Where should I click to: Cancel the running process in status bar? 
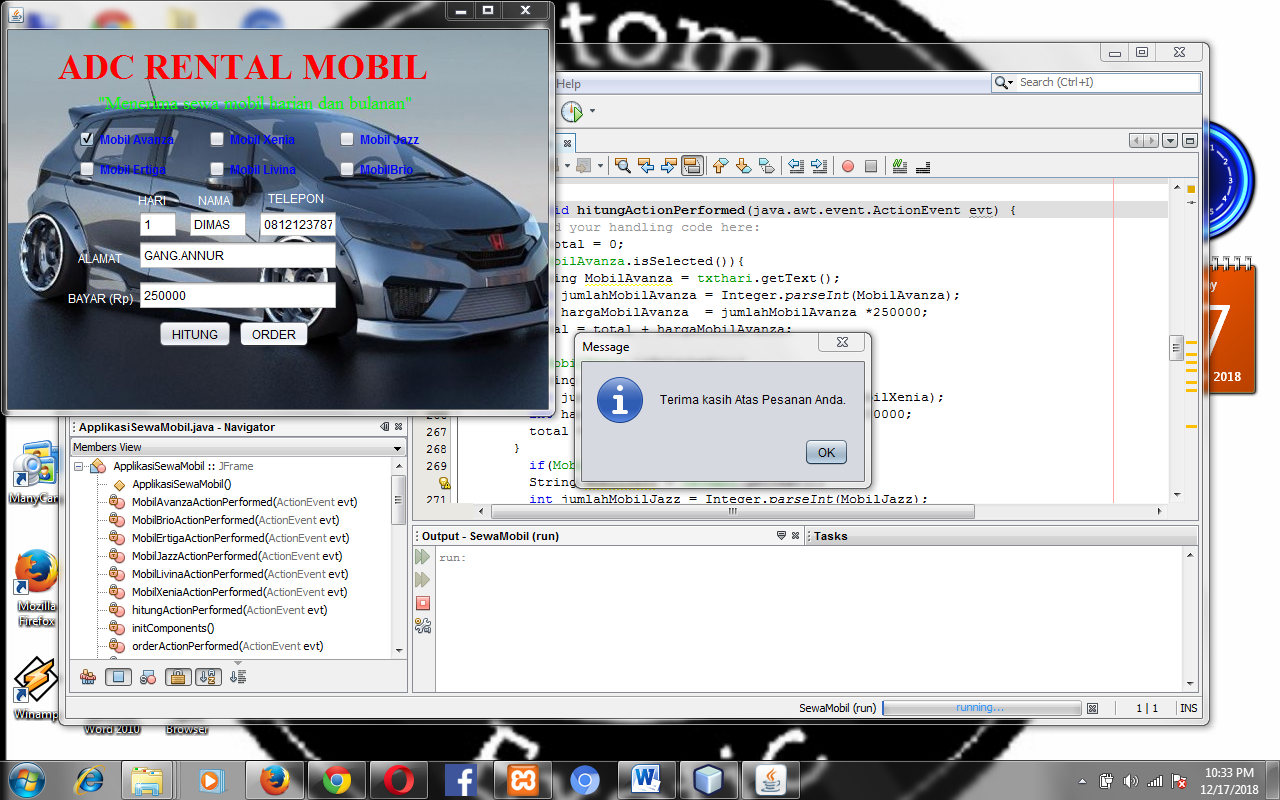(1092, 708)
